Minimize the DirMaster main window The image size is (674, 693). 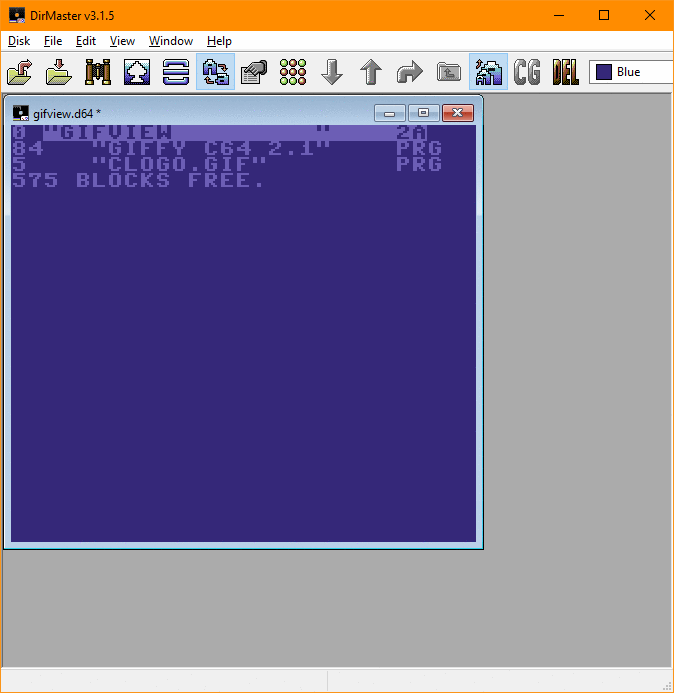(x=559, y=15)
